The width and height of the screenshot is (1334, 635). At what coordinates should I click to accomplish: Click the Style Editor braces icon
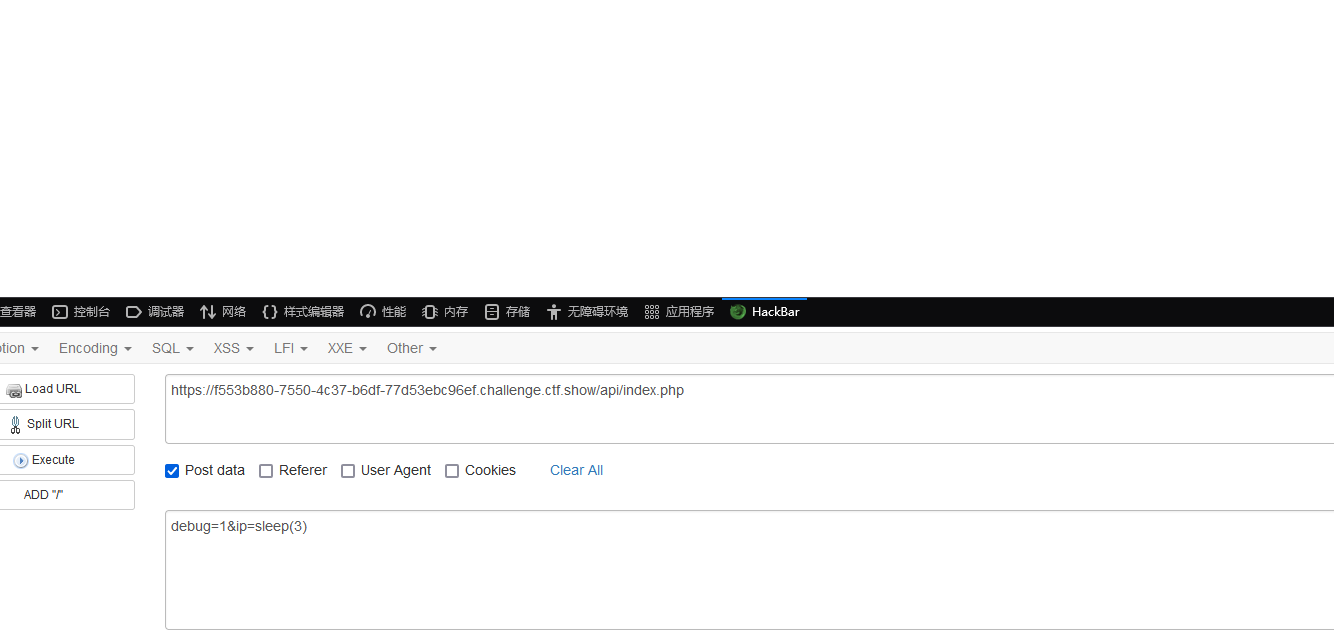(x=270, y=312)
